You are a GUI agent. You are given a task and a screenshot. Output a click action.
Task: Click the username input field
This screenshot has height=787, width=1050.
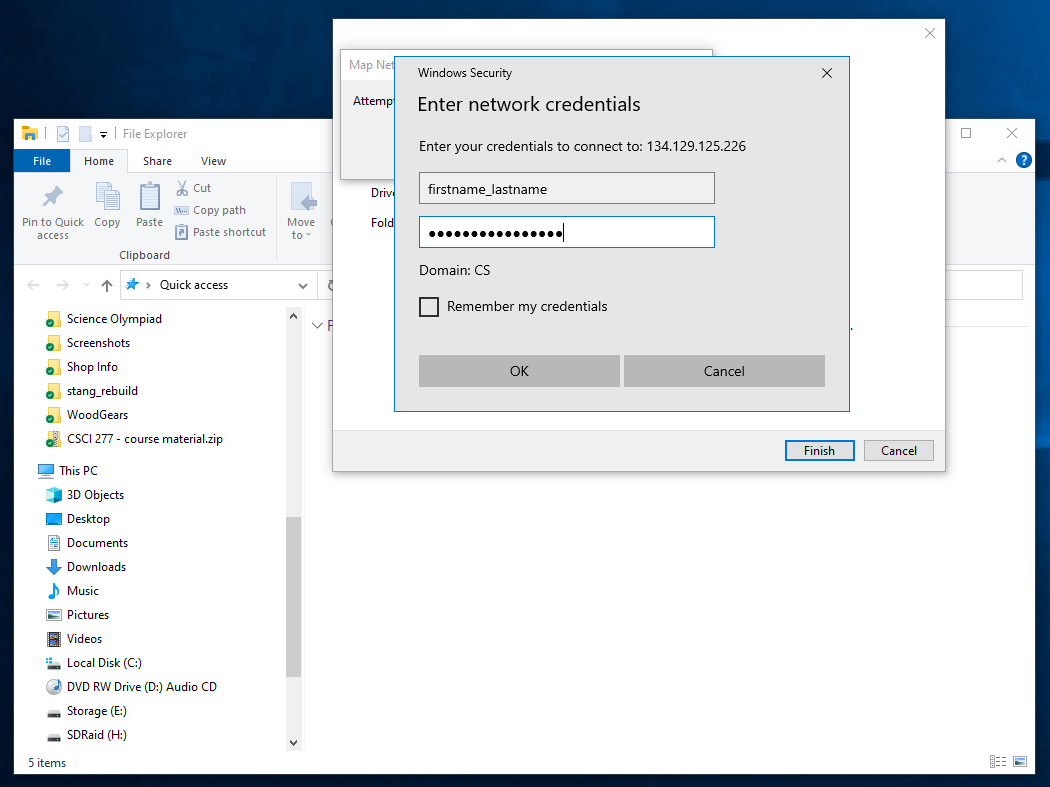point(566,189)
